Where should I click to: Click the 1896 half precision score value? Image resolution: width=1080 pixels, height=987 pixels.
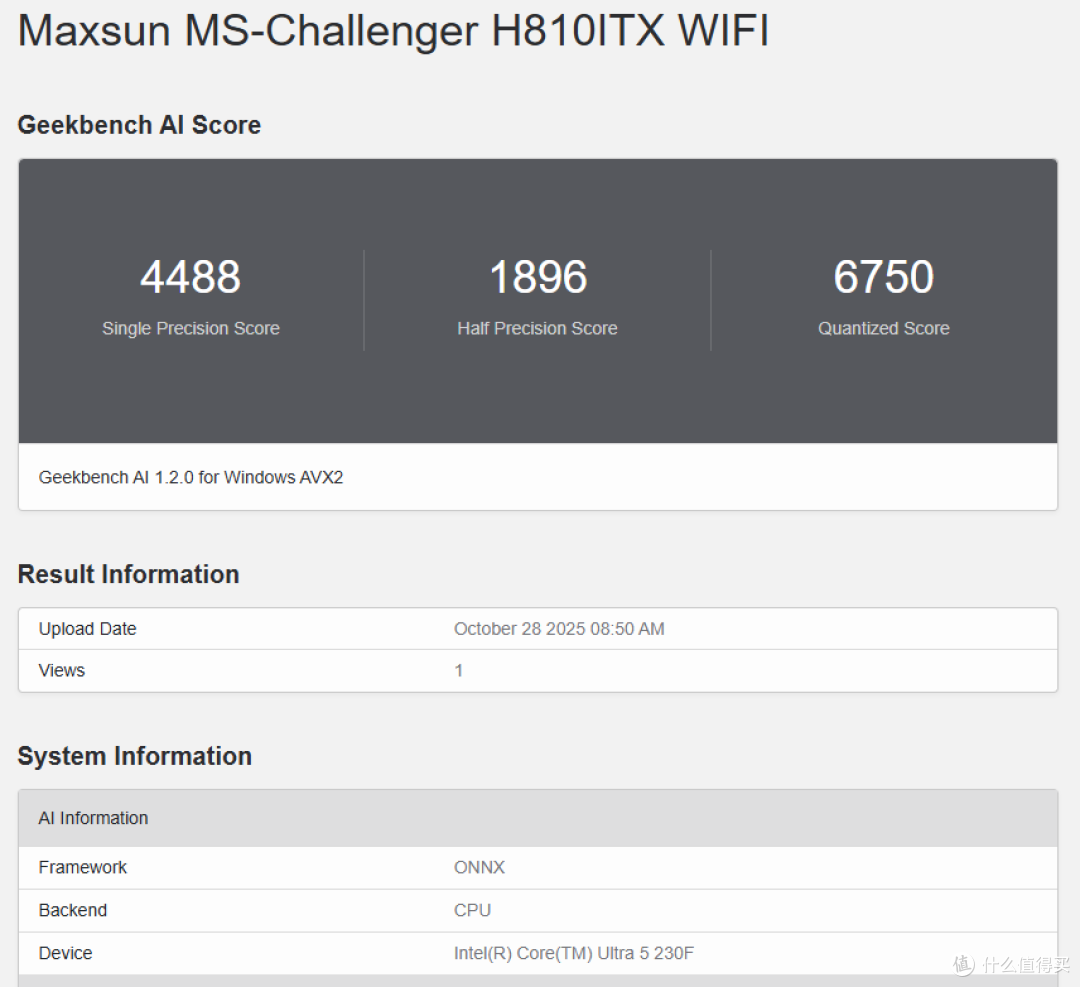coord(538,277)
